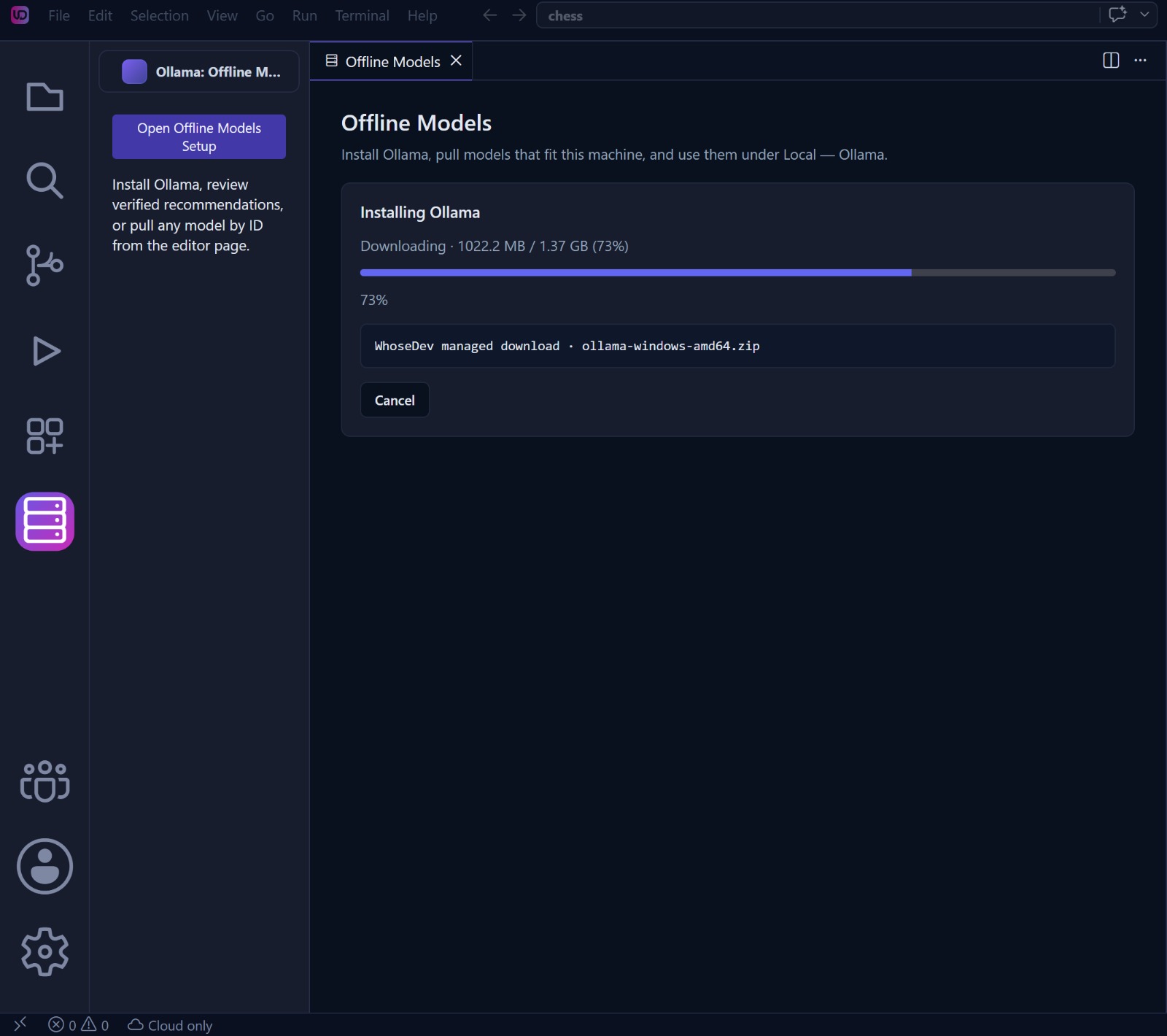Open the Edit menu
Screen dimensions: 1167x1036
pyautogui.click(x=100, y=15)
